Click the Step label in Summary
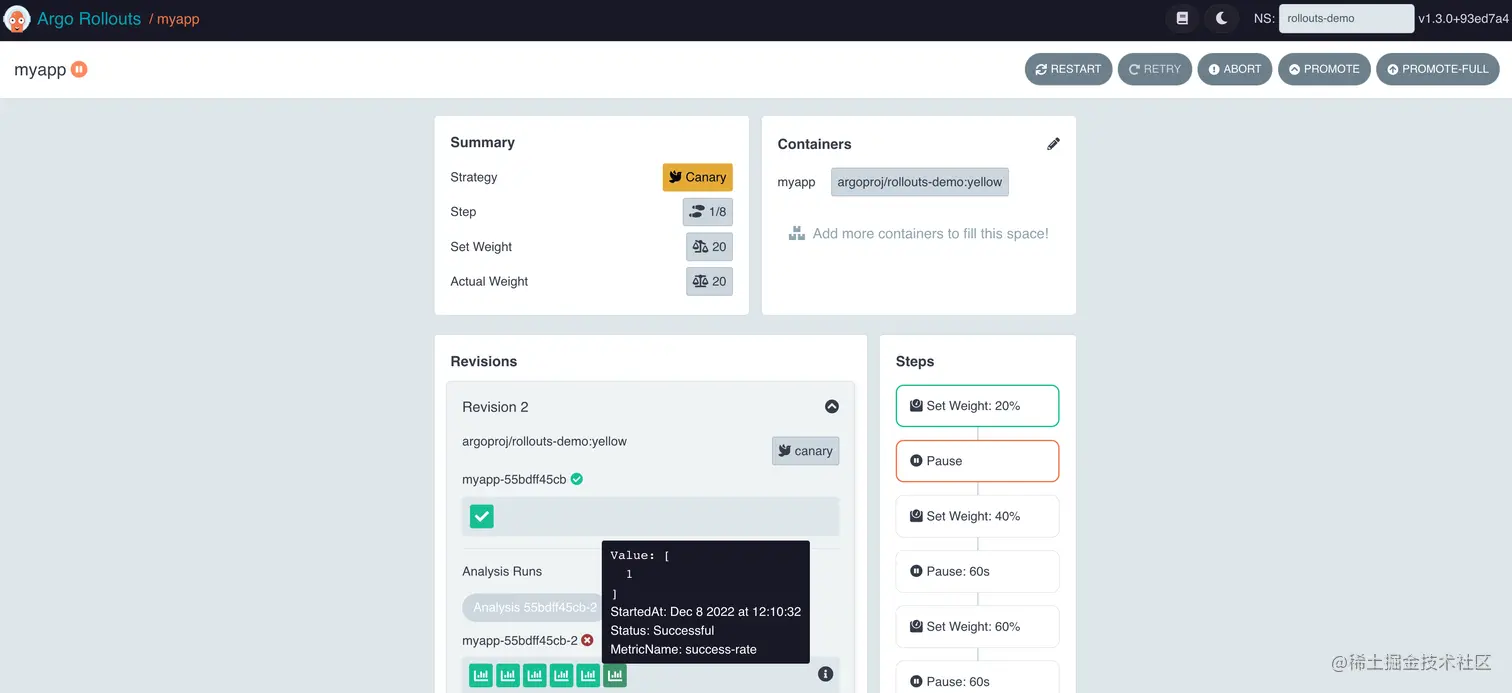This screenshot has height=693, width=1512. 463,212
